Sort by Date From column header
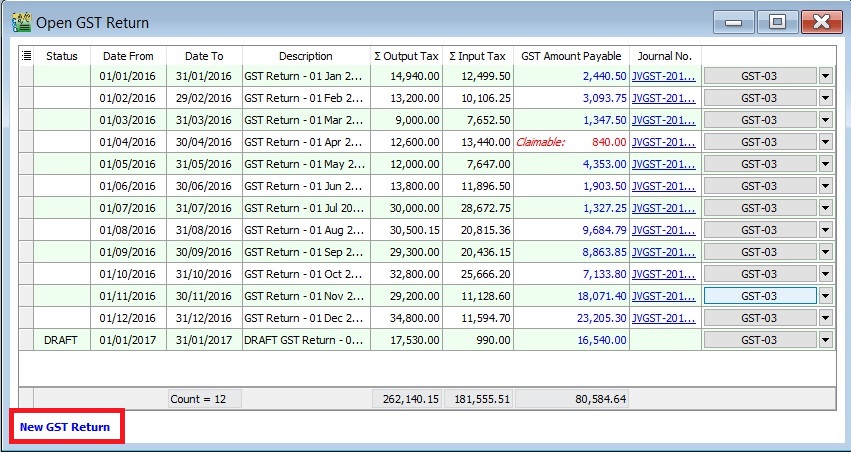The width and height of the screenshot is (851, 452). click(128, 56)
